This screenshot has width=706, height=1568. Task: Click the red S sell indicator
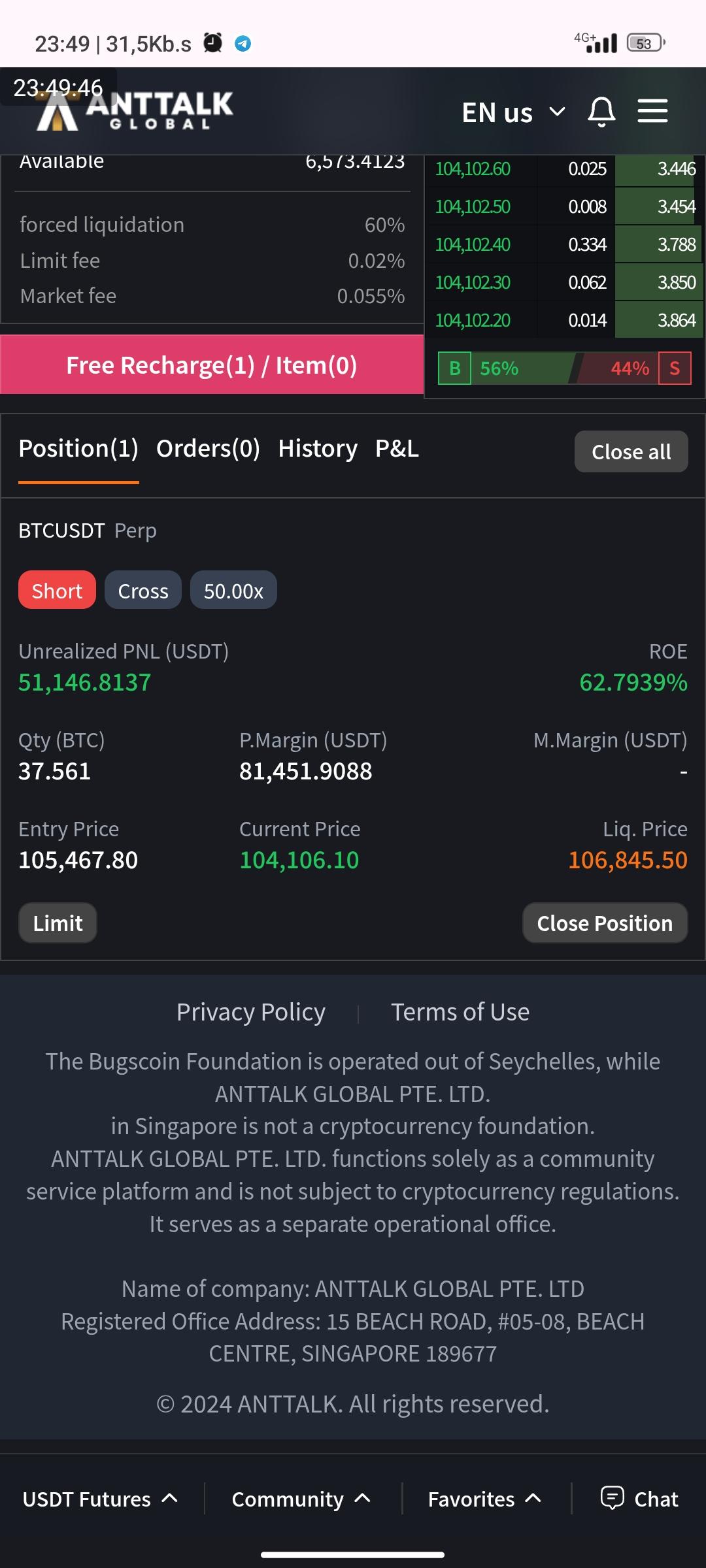point(675,368)
